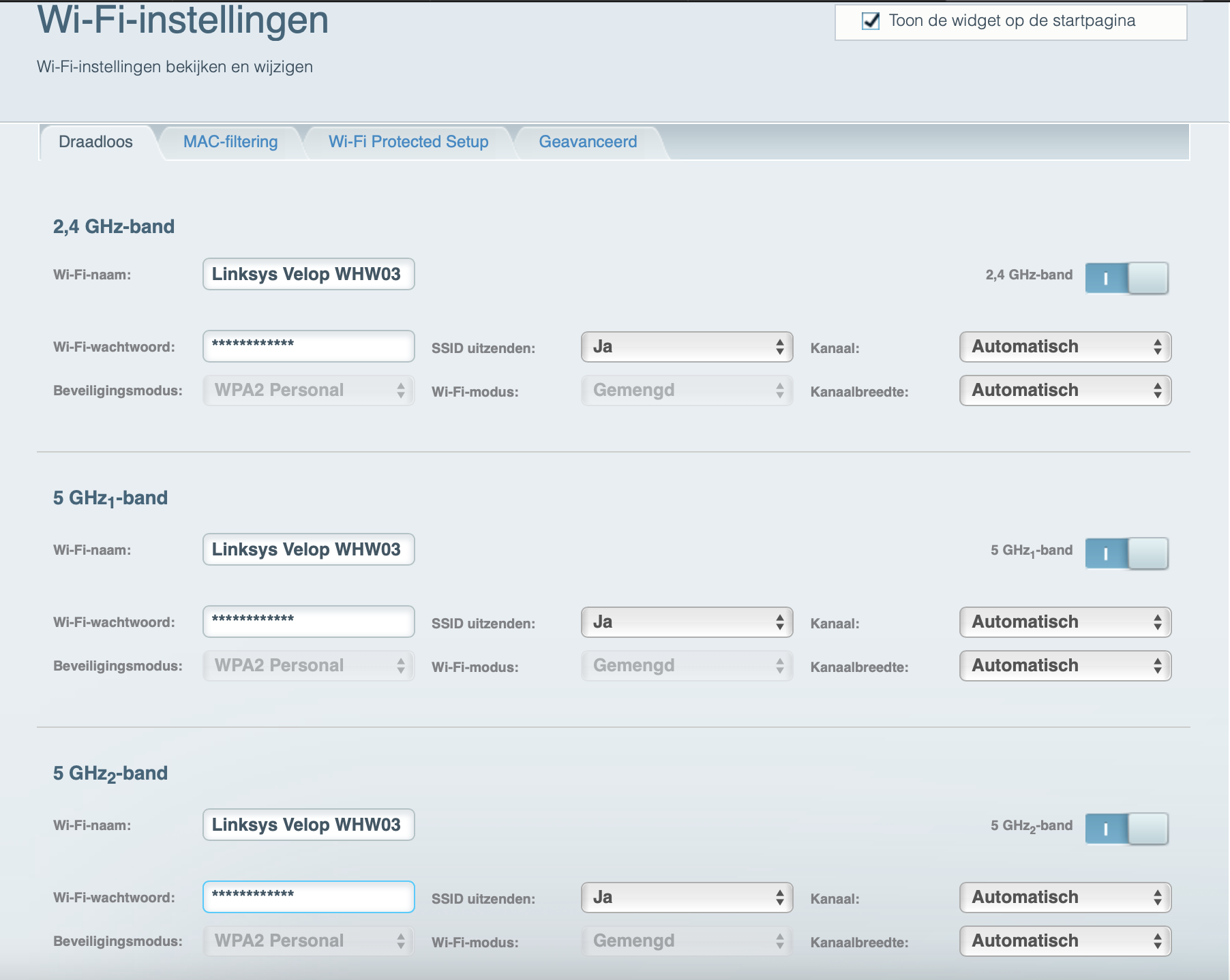Screen dimensions: 1230x980
Task: Open 2,4 GHz Kanaalbreedte dropdown
Action: [x=1066, y=391]
